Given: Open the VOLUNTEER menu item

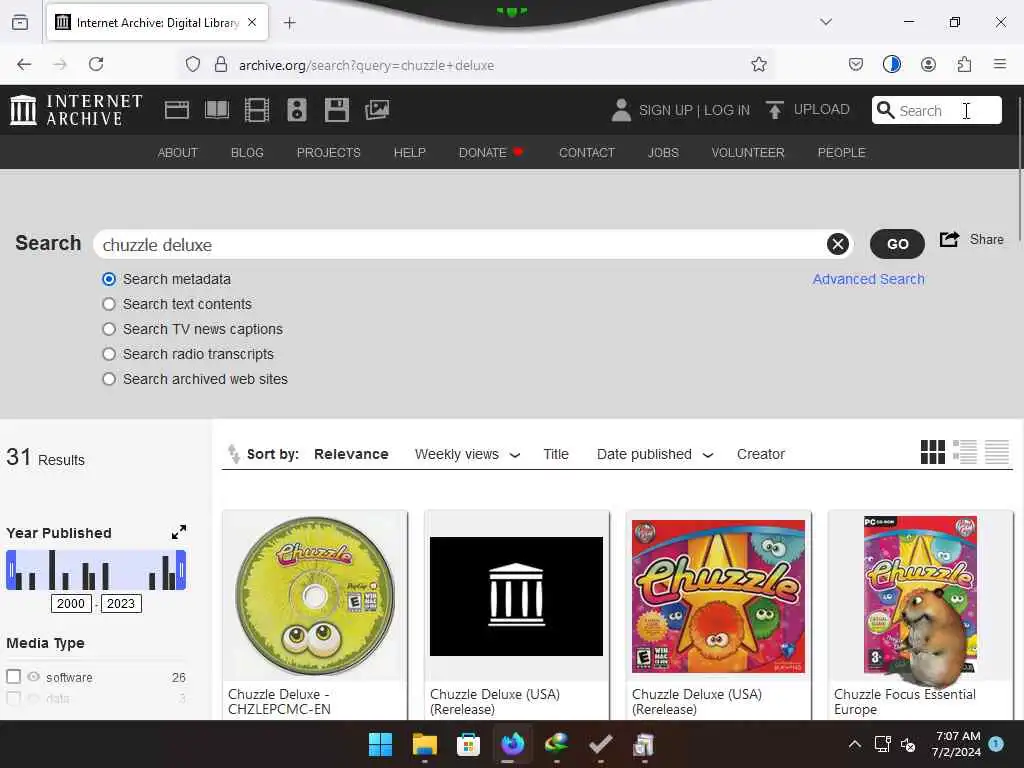Looking at the screenshot, I should point(748,153).
